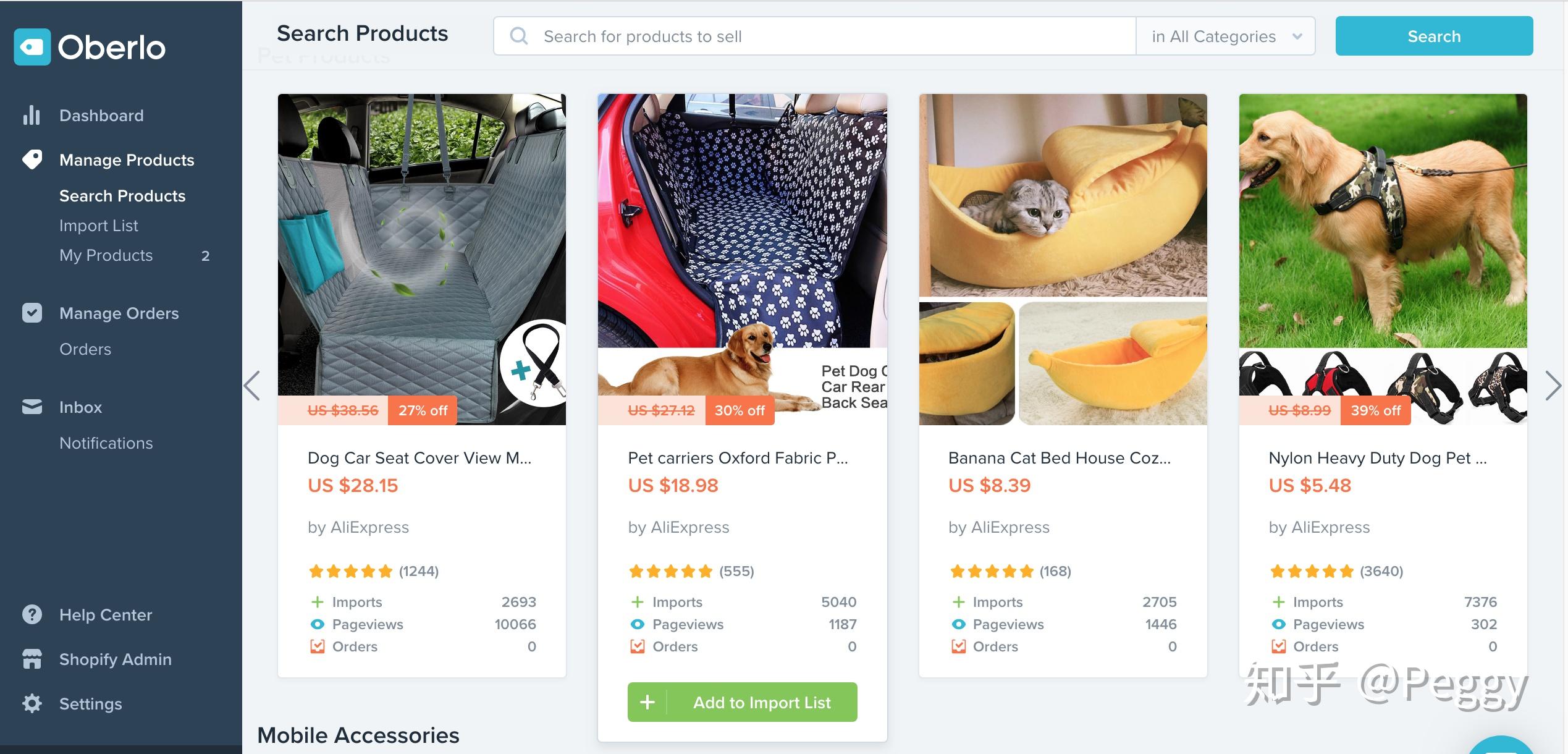Click Add to Import List button
This screenshot has height=754, width=1568.
(x=742, y=702)
